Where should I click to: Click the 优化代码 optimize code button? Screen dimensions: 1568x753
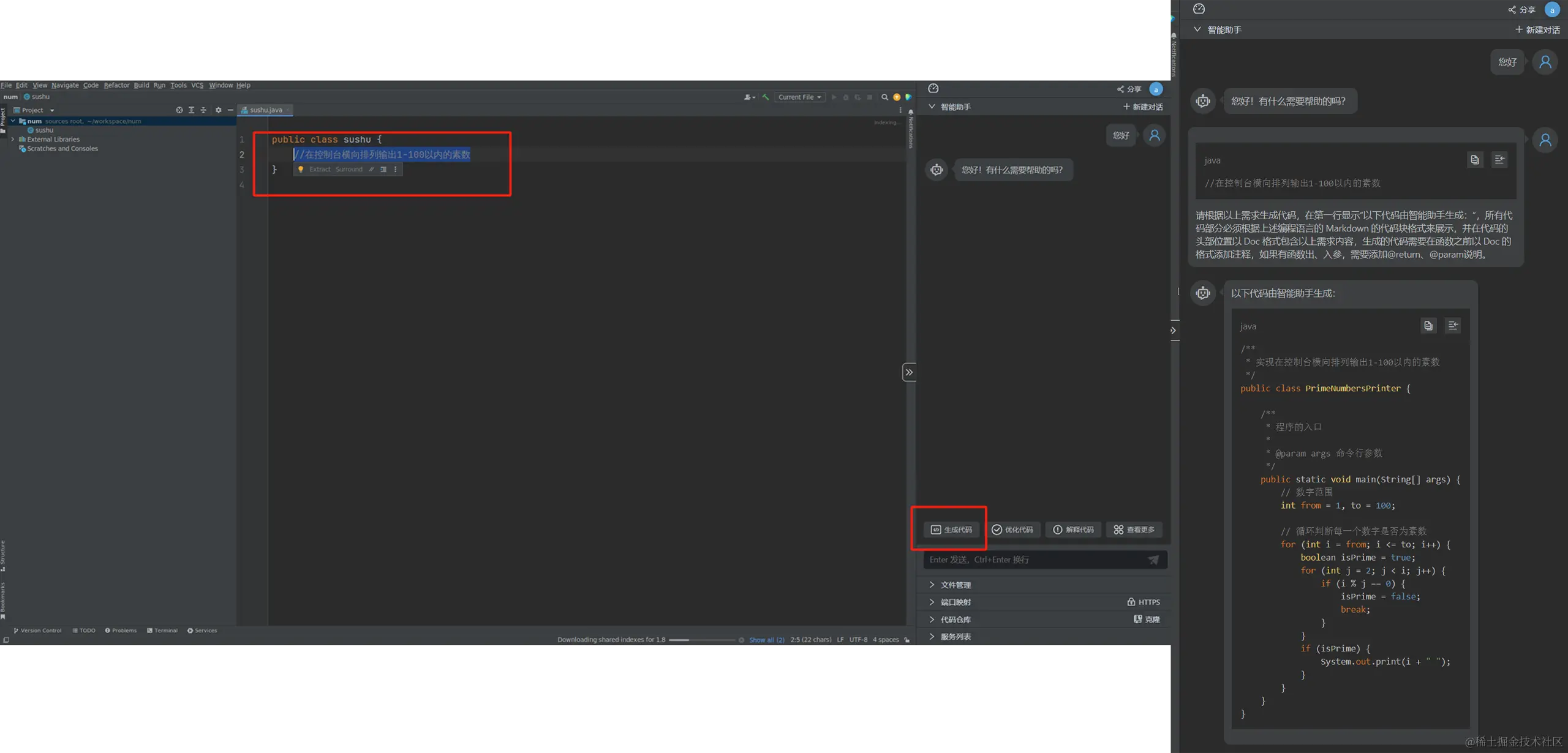pyautogui.click(x=1012, y=530)
